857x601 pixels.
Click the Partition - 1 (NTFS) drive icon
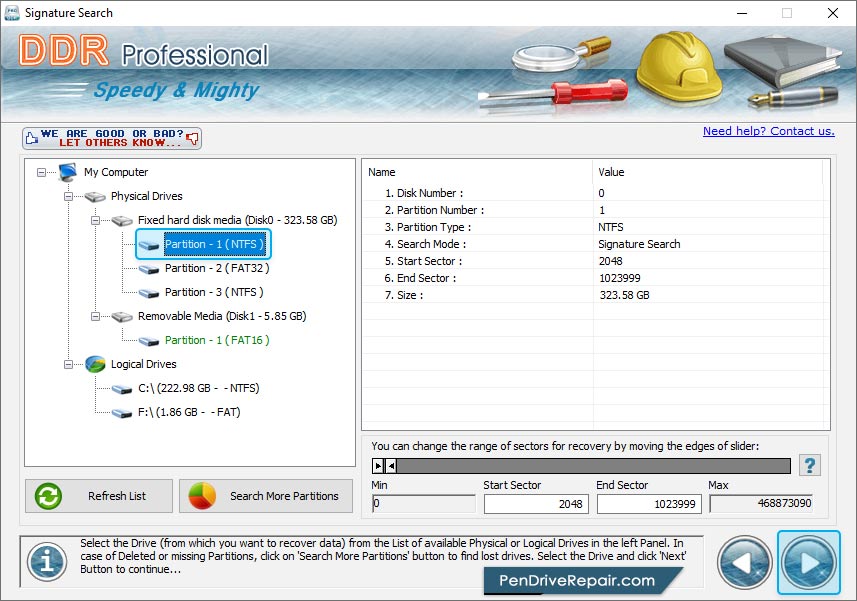(149, 245)
